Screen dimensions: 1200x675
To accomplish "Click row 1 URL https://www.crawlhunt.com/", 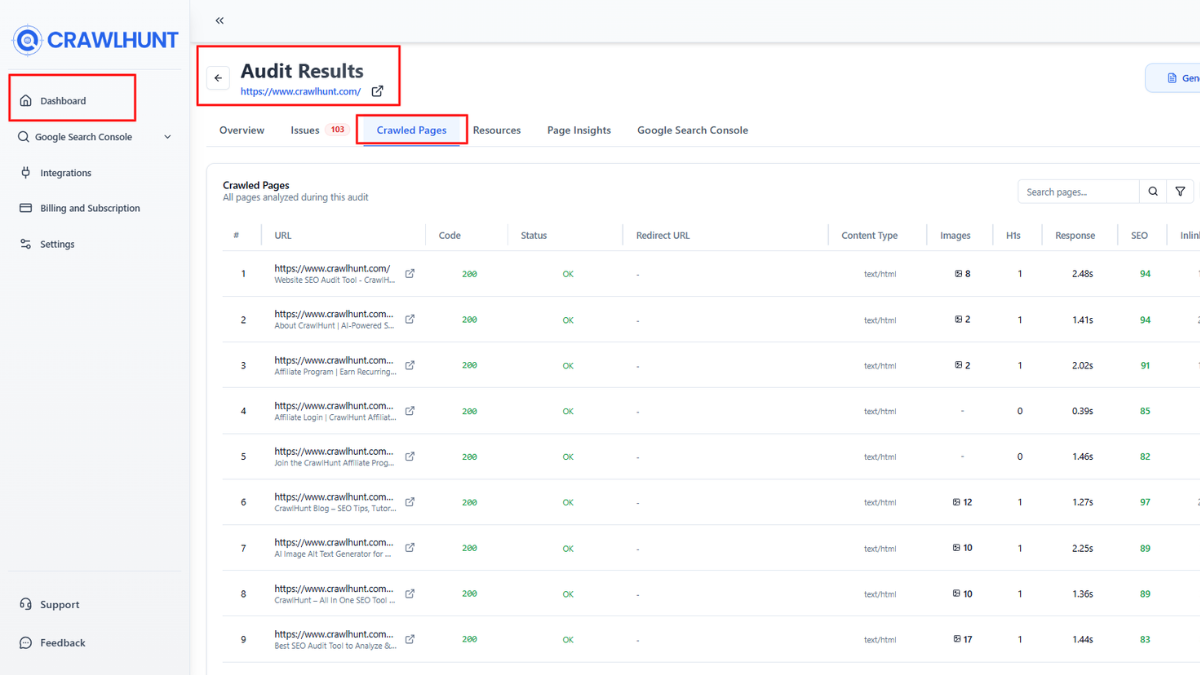I will tap(332, 269).
